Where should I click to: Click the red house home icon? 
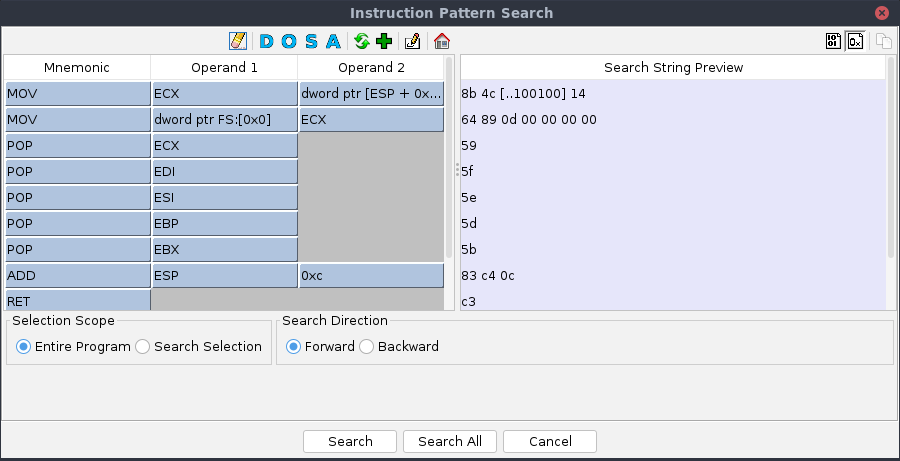coord(441,41)
